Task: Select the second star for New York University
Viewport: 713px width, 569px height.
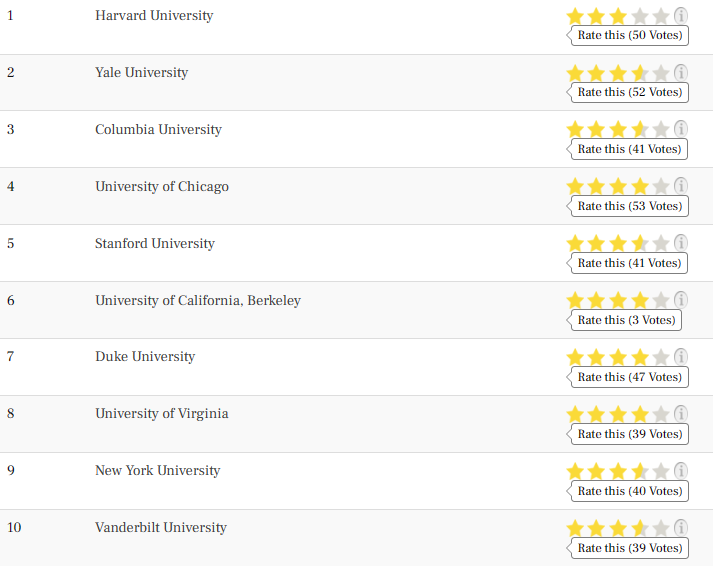Action: tap(596, 471)
